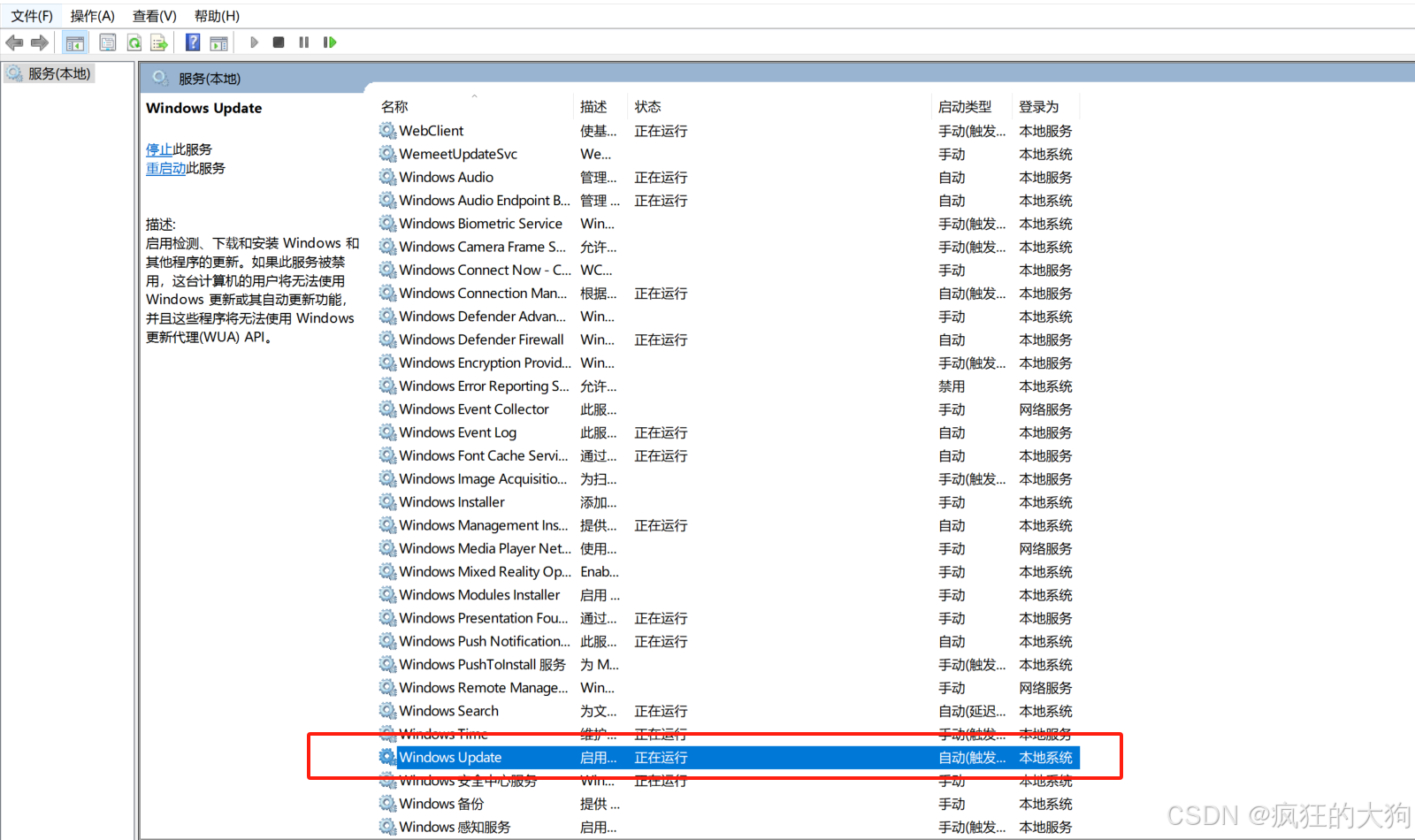
Task: Select Windows Modules Installer service
Action: (x=729, y=595)
